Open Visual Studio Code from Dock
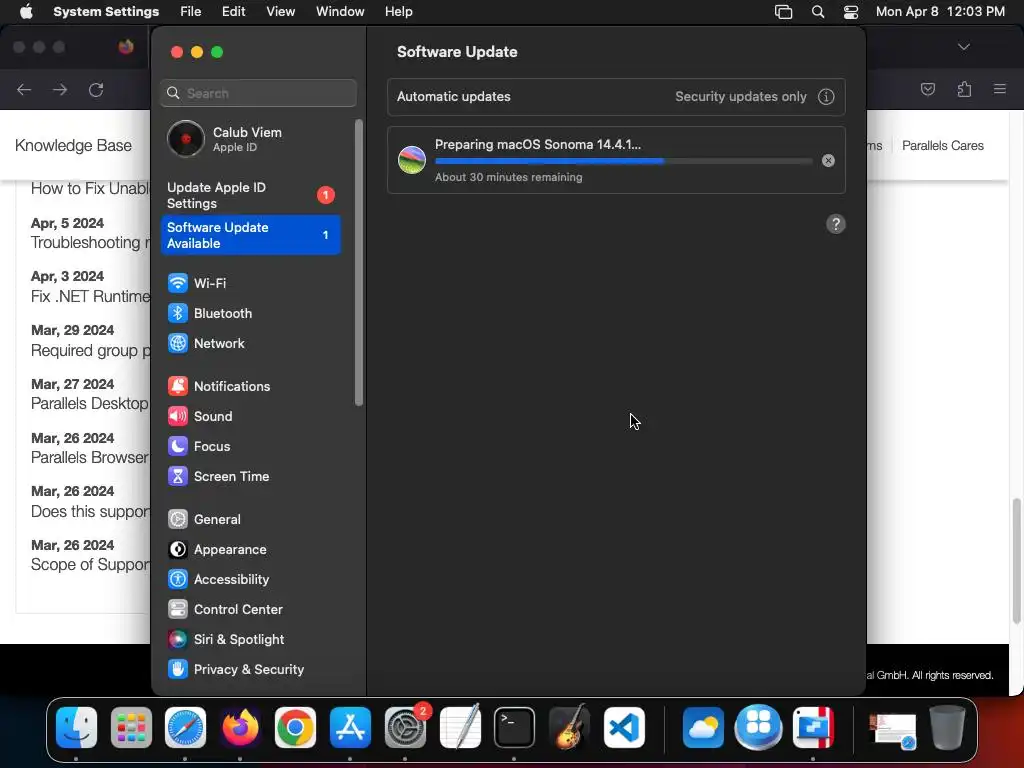This screenshot has height=768, width=1024. [624, 728]
